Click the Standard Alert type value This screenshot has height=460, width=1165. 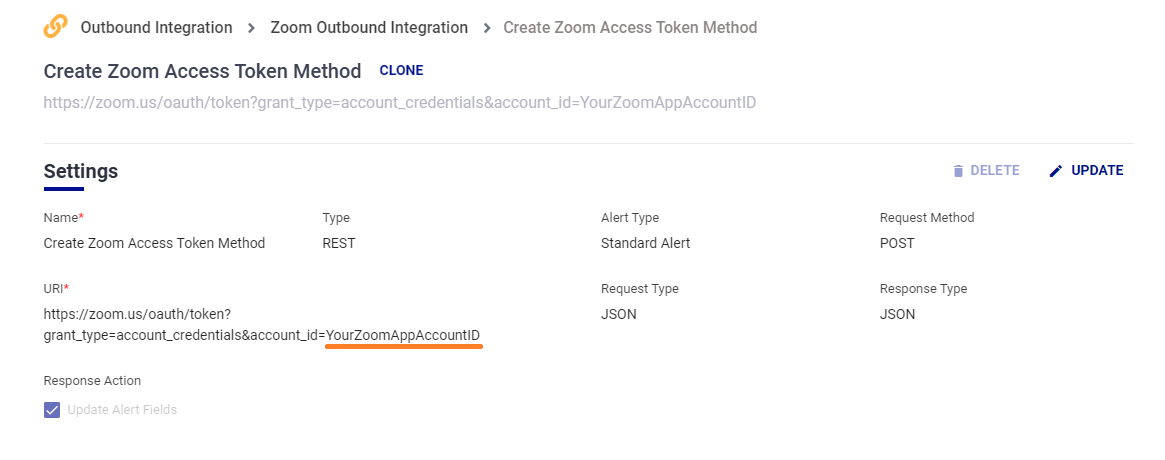point(645,243)
